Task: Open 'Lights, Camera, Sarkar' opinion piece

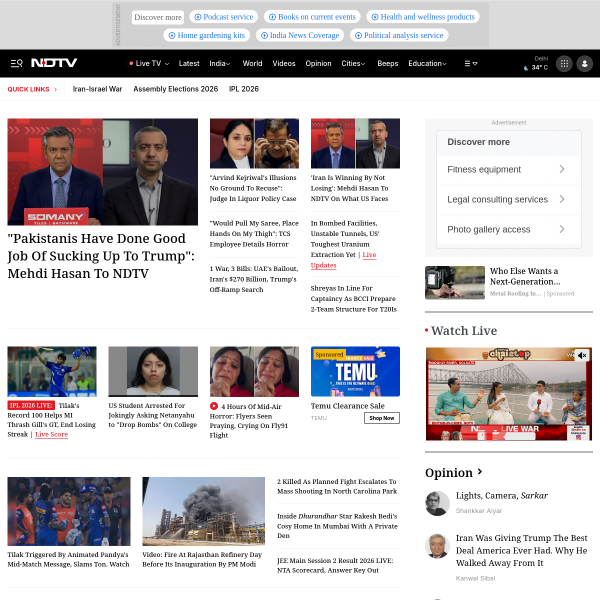Action: point(502,496)
